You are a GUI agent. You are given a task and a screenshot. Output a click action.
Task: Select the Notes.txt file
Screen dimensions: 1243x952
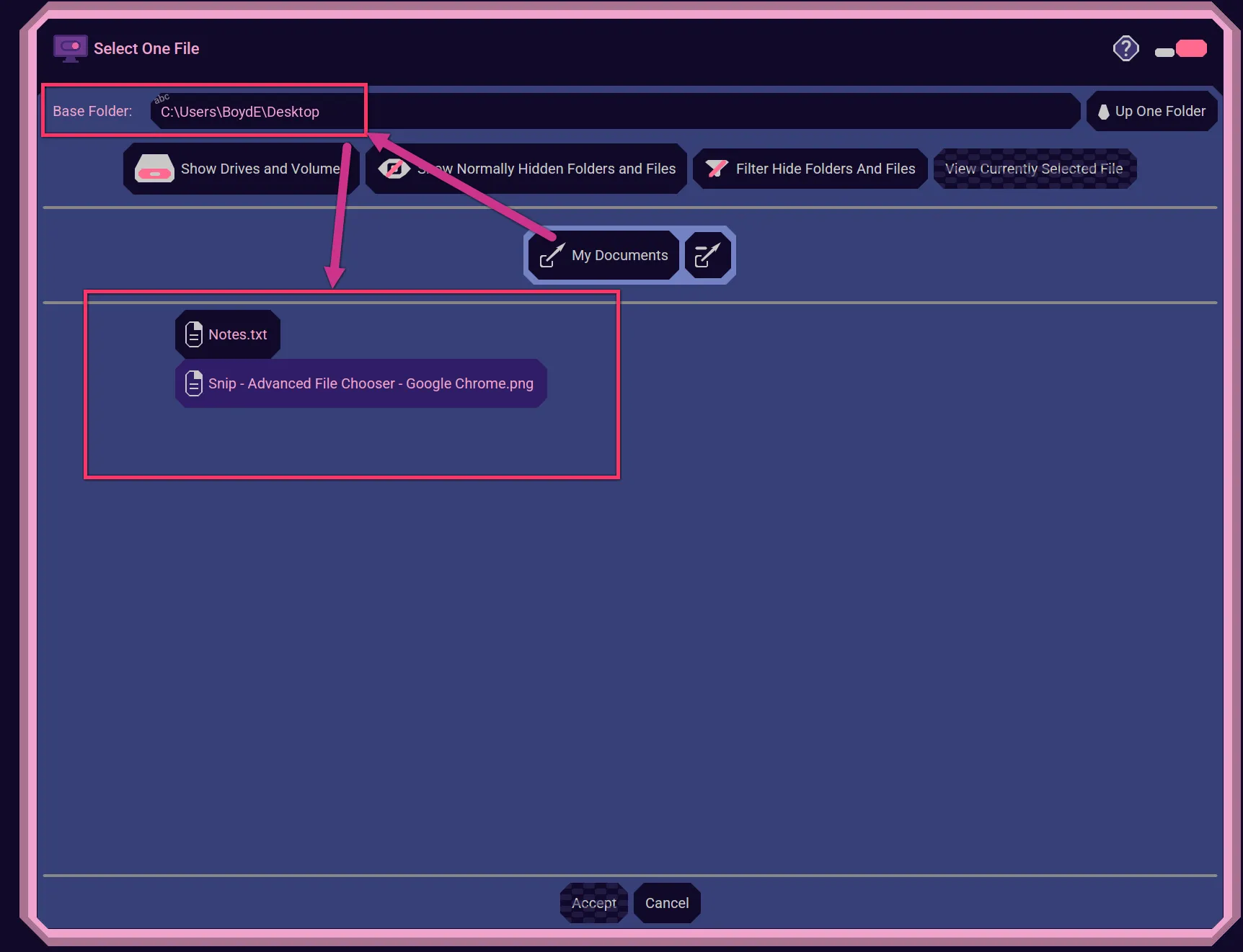click(228, 334)
